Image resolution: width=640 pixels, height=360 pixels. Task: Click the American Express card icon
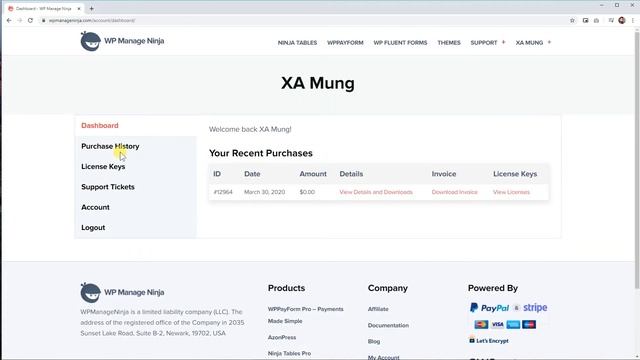click(513, 324)
